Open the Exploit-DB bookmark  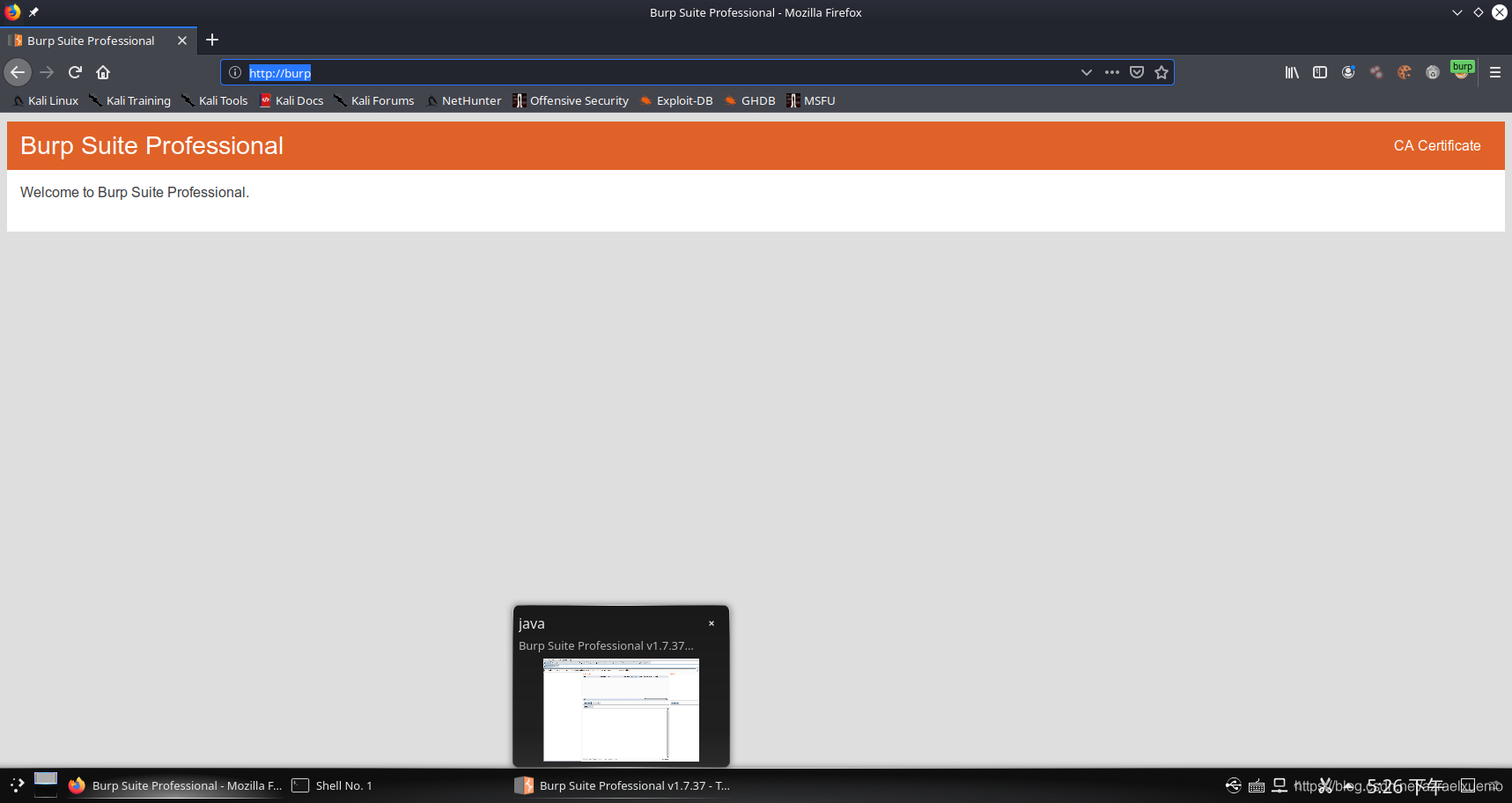pos(676,100)
